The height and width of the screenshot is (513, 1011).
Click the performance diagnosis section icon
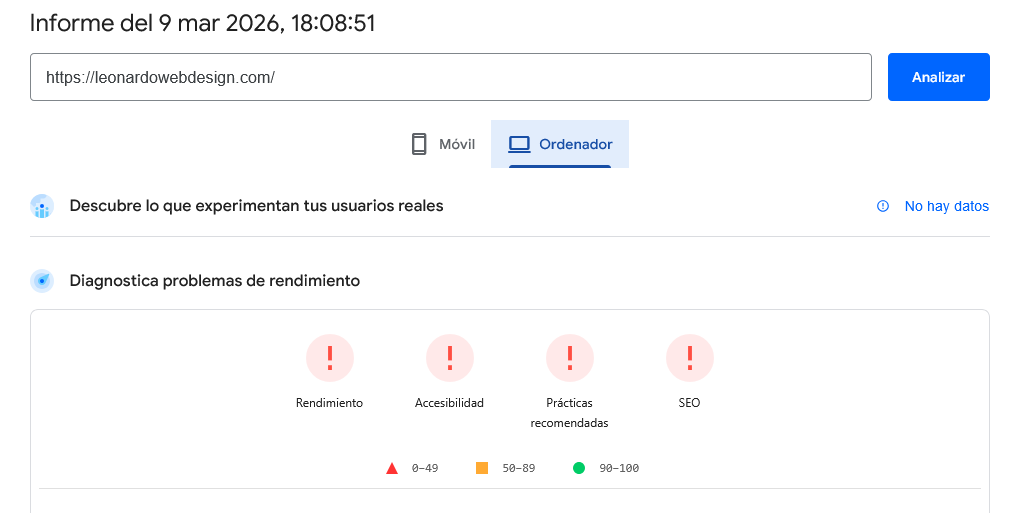42,281
